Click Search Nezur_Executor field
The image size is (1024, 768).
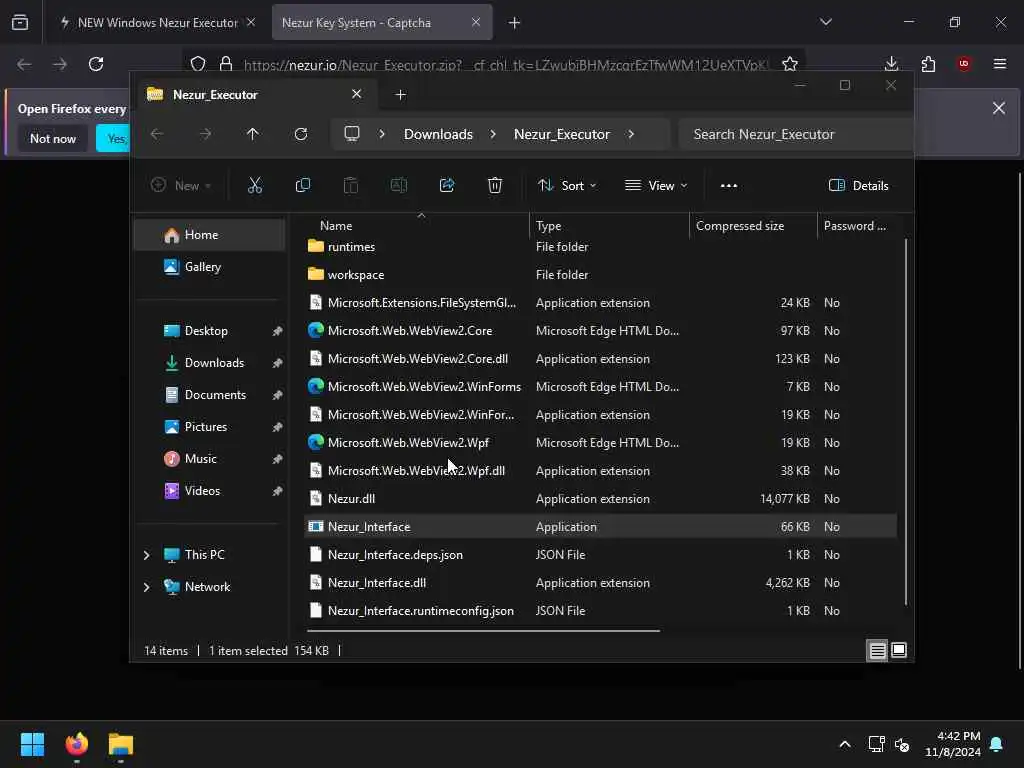tap(795, 134)
